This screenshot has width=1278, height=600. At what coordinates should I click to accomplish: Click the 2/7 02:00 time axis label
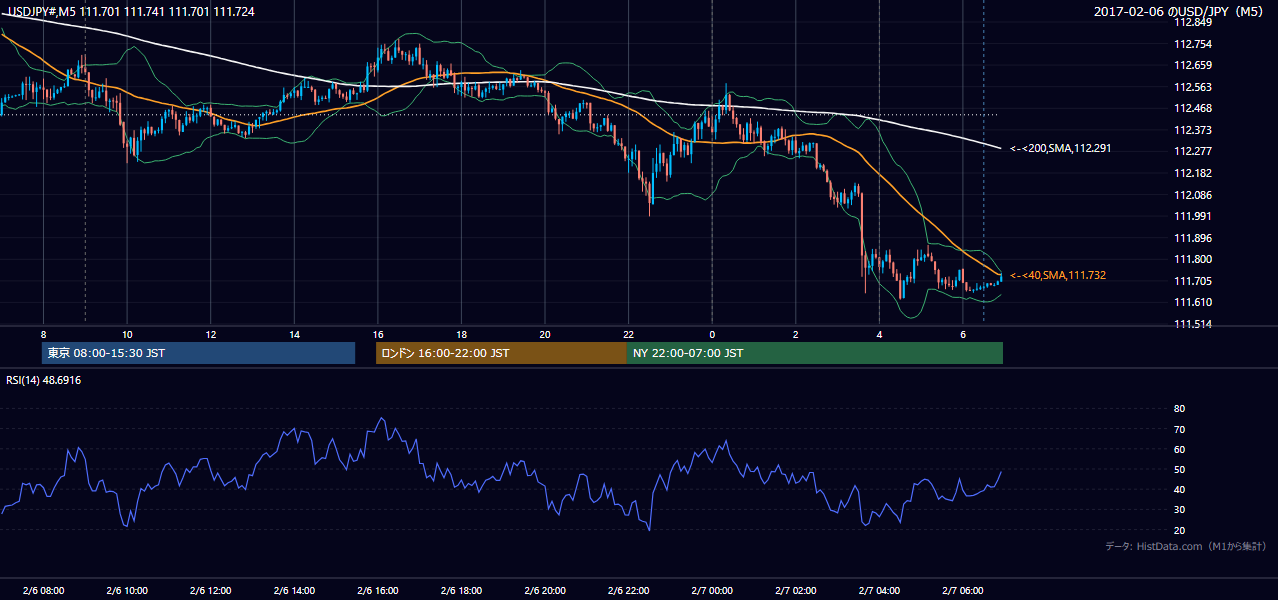tap(795, 591)
